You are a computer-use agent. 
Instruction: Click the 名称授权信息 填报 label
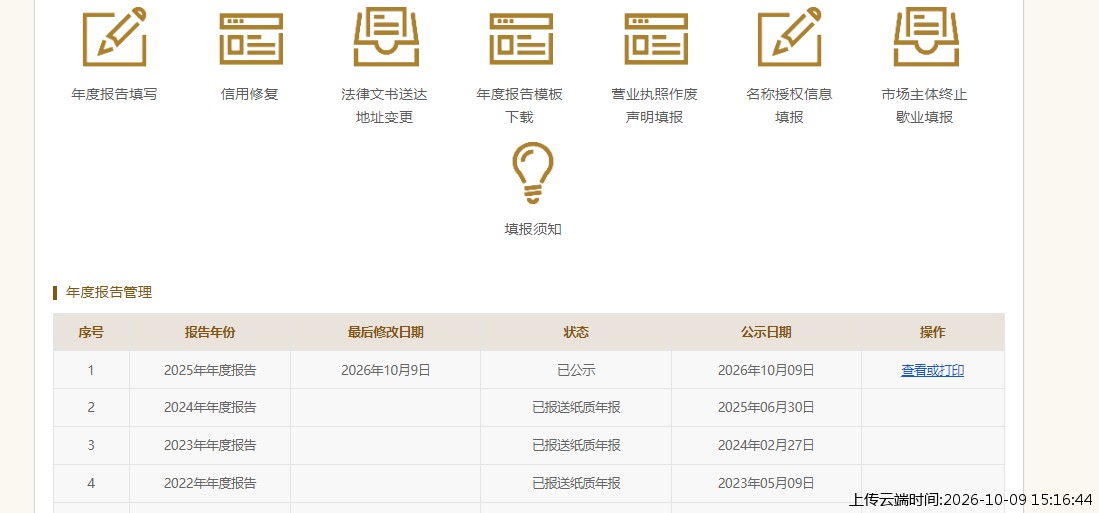click(x=789, y=106)
